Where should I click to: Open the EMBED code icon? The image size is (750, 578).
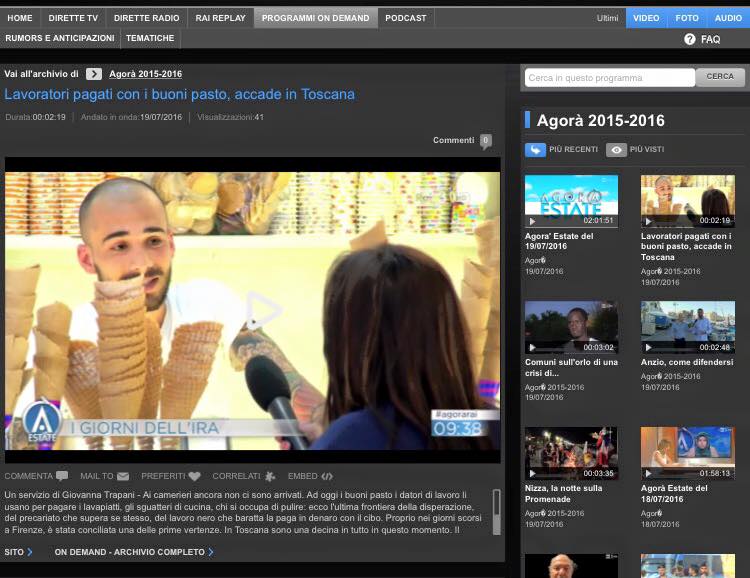[327, 476]
